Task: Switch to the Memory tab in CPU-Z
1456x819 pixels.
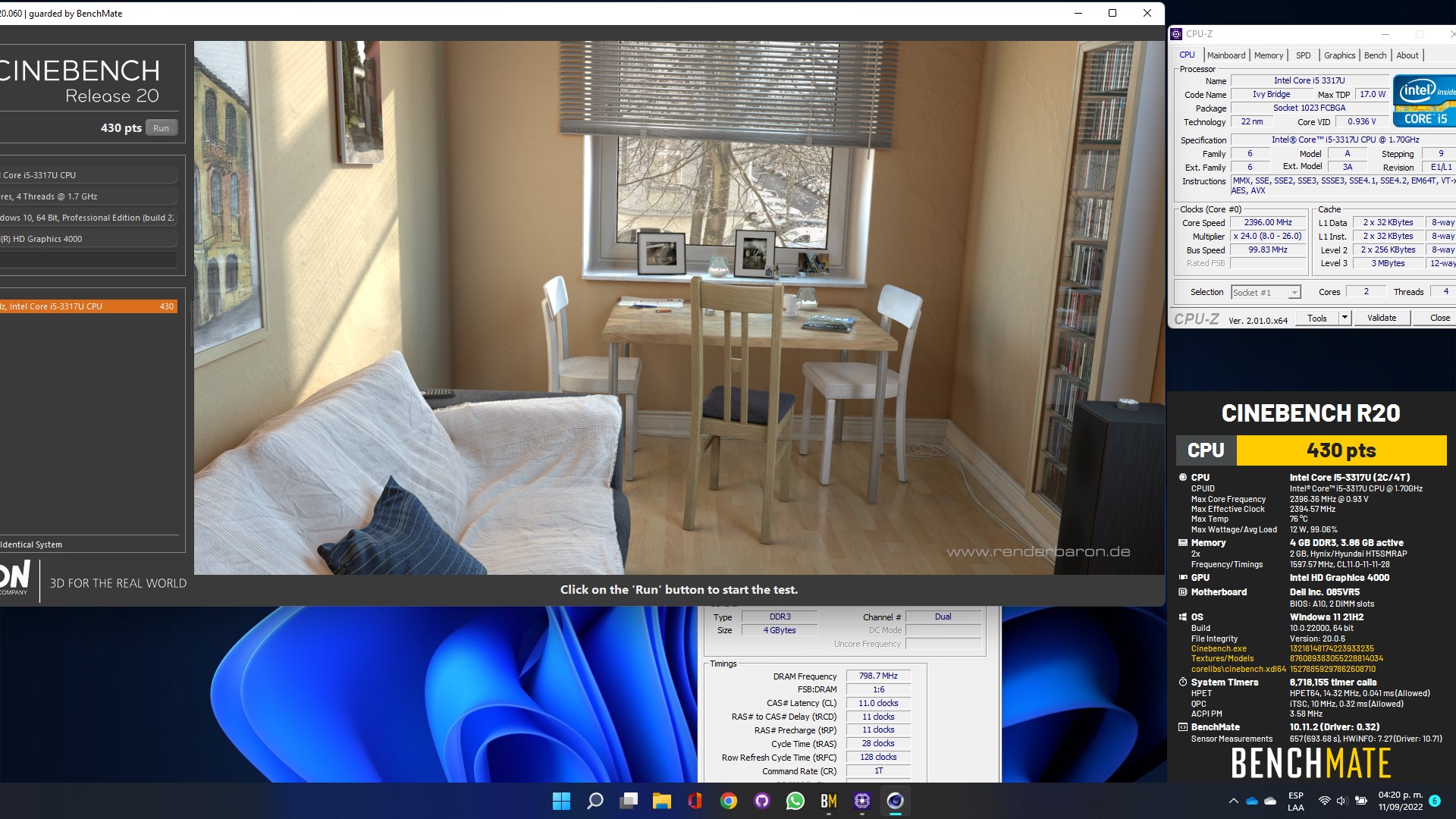Action: click(x=1269, y=55)
